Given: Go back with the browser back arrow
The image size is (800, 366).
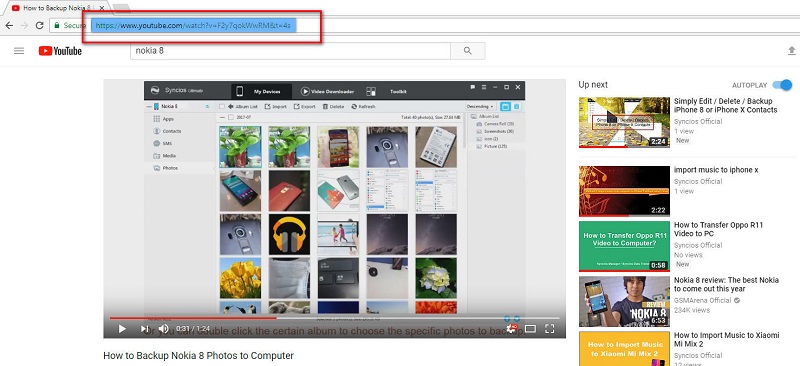Looking at the screenshot, I should click(9, 25).
